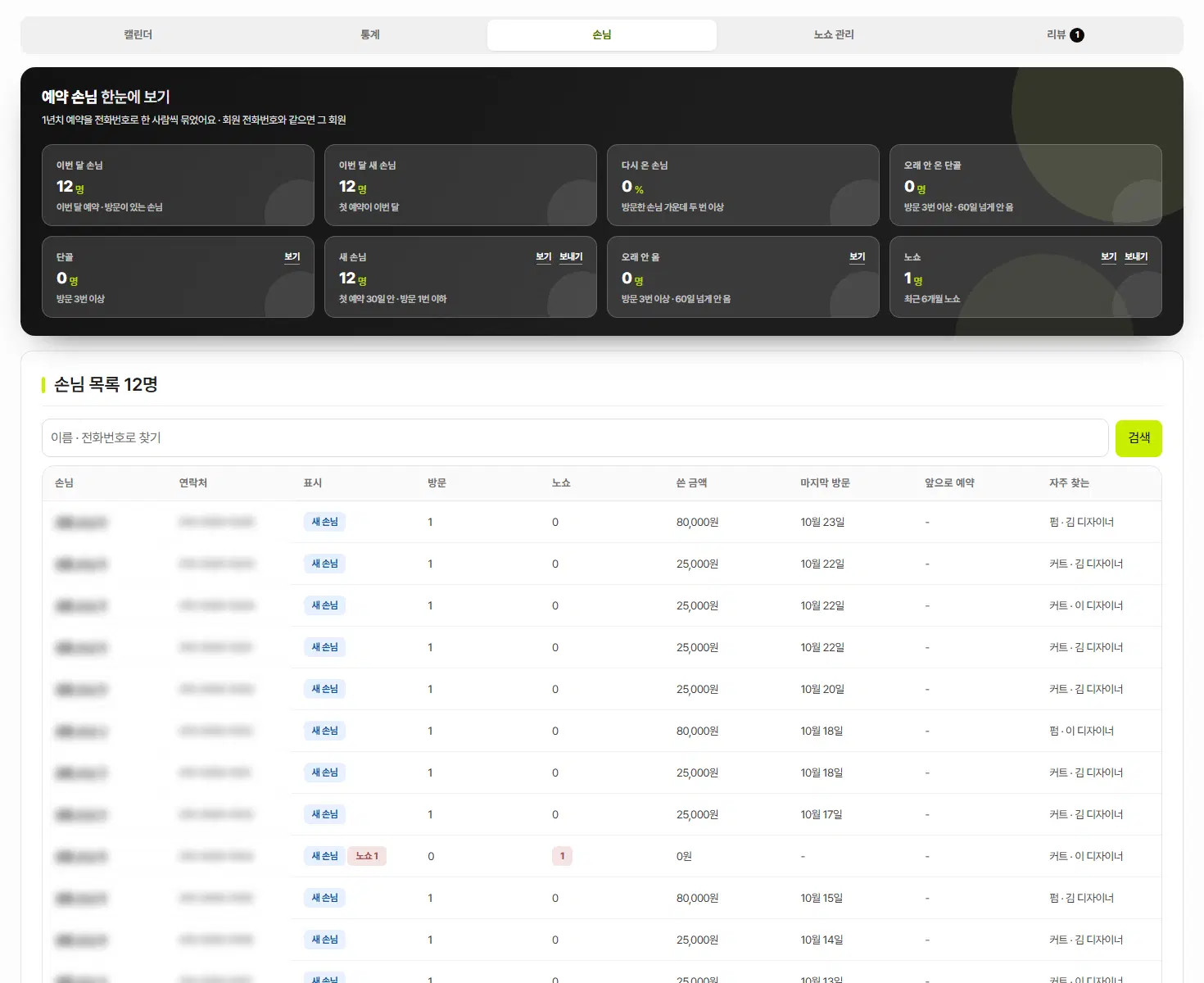This screenshot has width=1204, height=983.
Task: Click the 앞으로 예약 column header
Action: 949,483
